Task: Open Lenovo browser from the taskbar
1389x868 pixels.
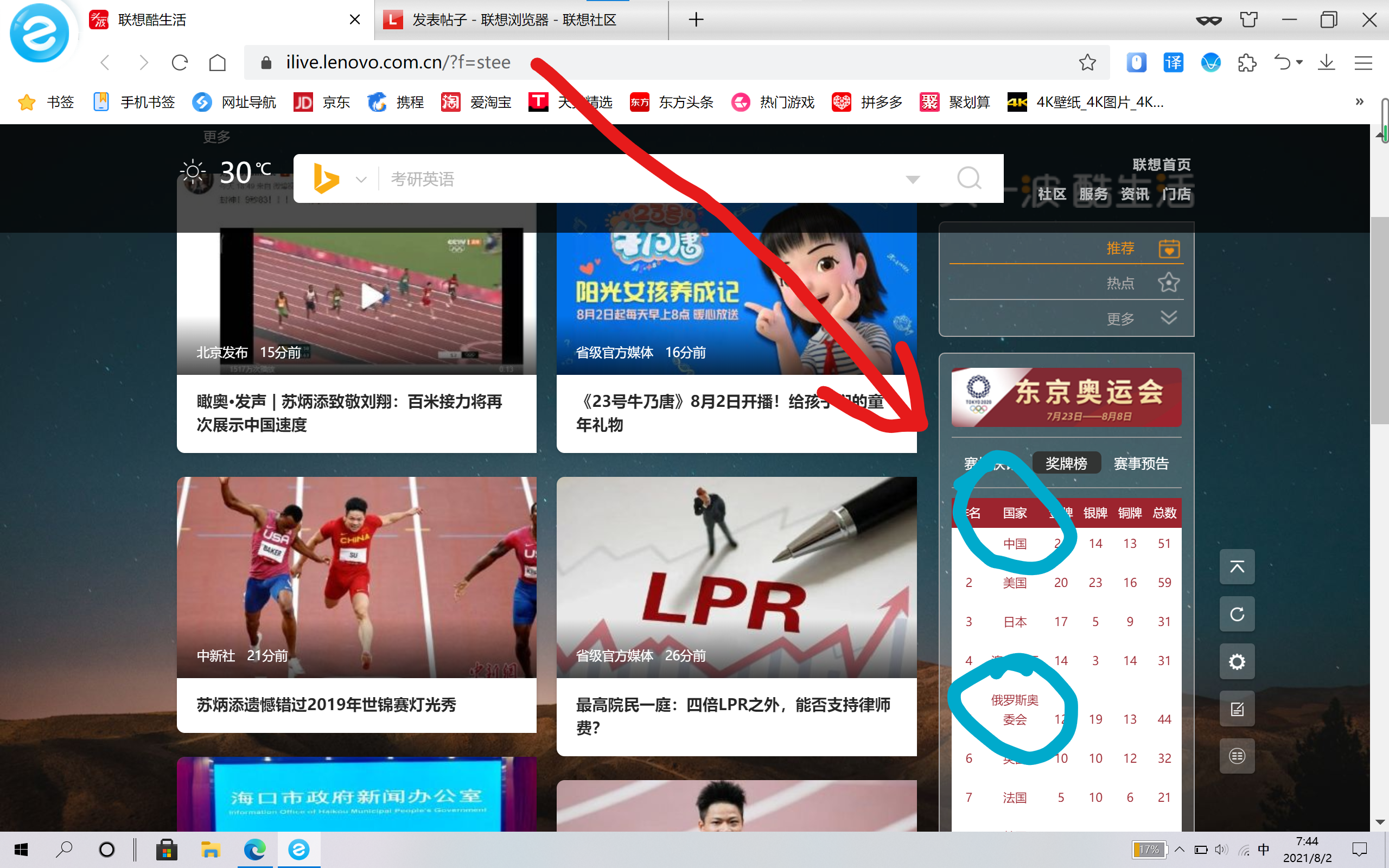Action: [298, 849]
